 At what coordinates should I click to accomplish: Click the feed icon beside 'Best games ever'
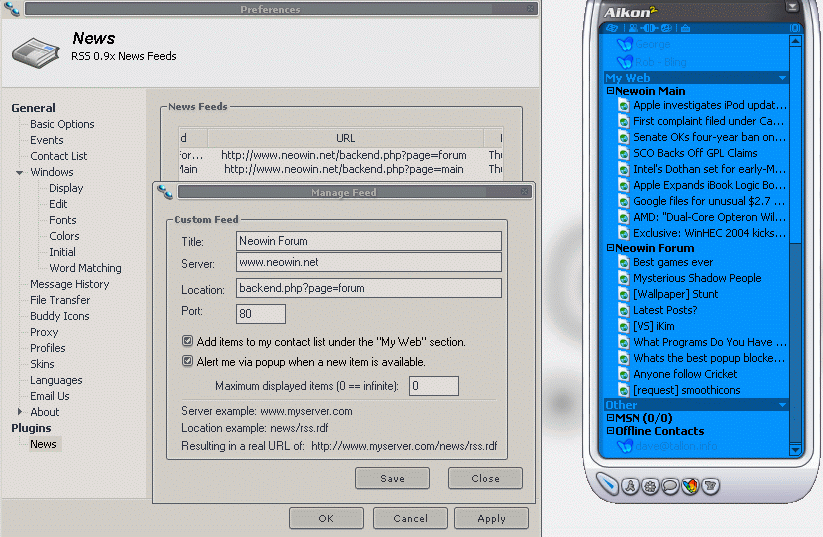[x=624, y=263]
